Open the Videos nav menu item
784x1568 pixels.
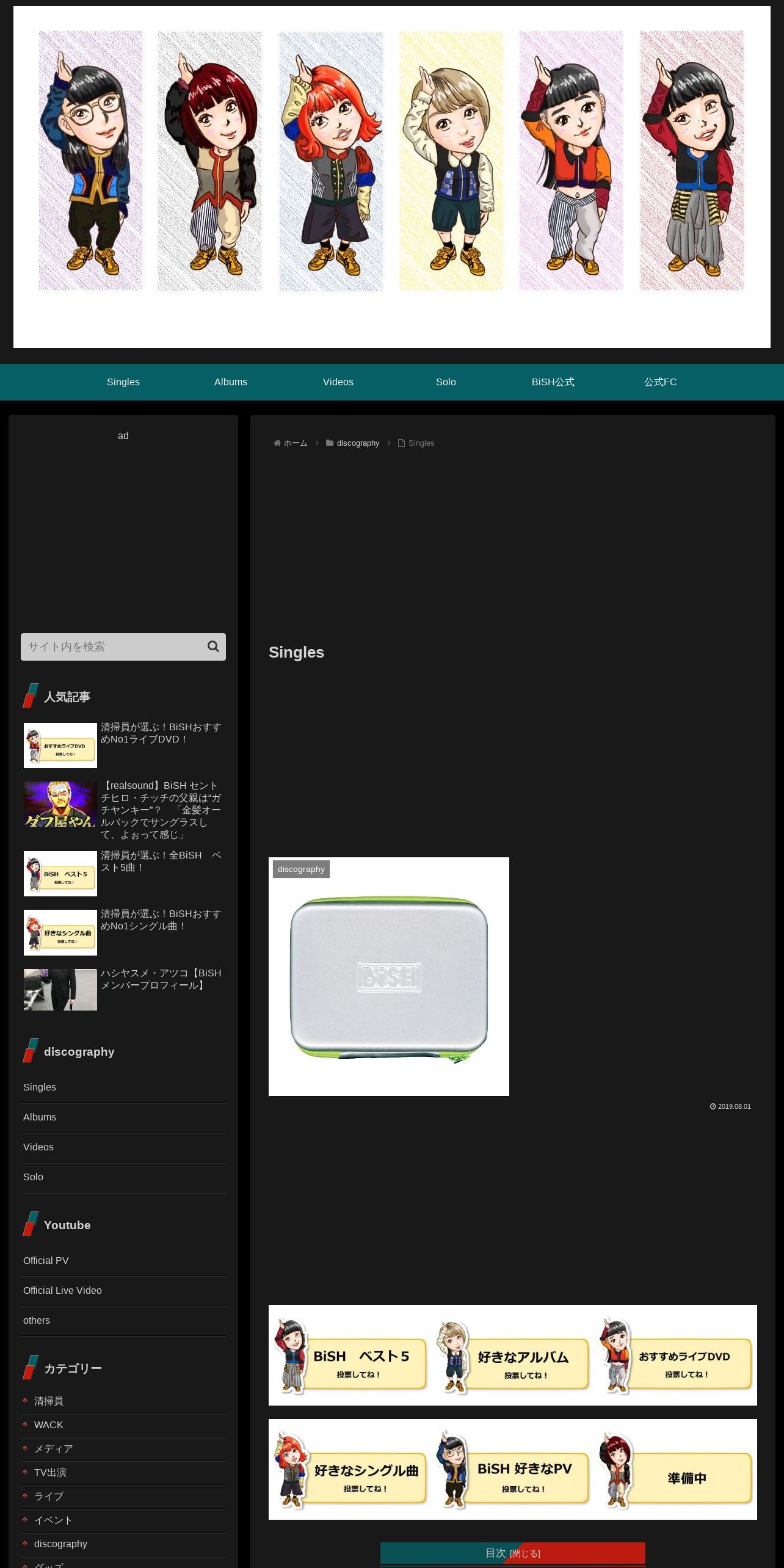click(x=338, y=382)
